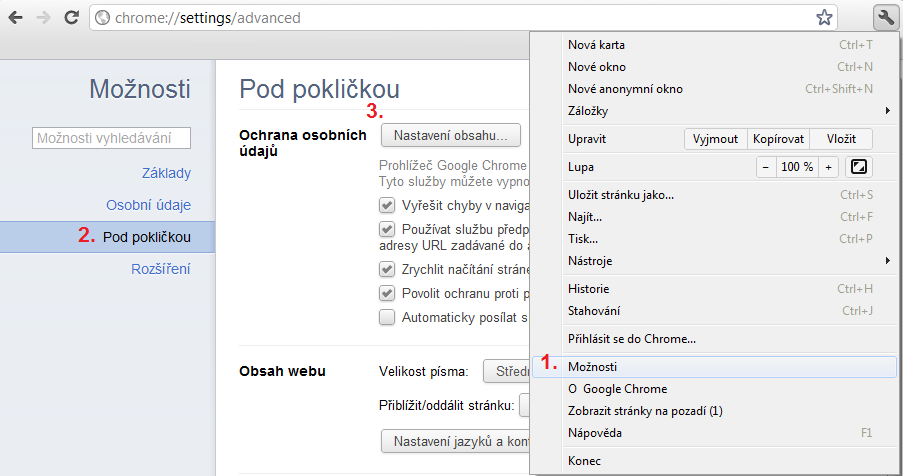Toggle the Vyřešit chyby checkbox
Viewport: 903px width, 476px height.
click(387, 206)
